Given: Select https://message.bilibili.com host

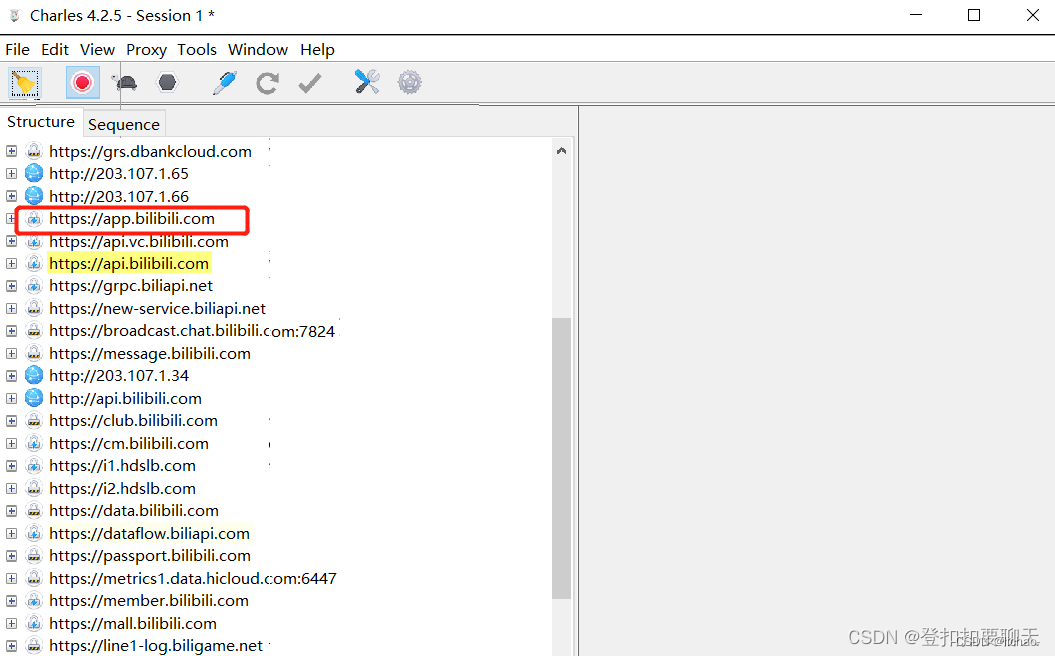Looking at the screenshot, I should point(149,353).
